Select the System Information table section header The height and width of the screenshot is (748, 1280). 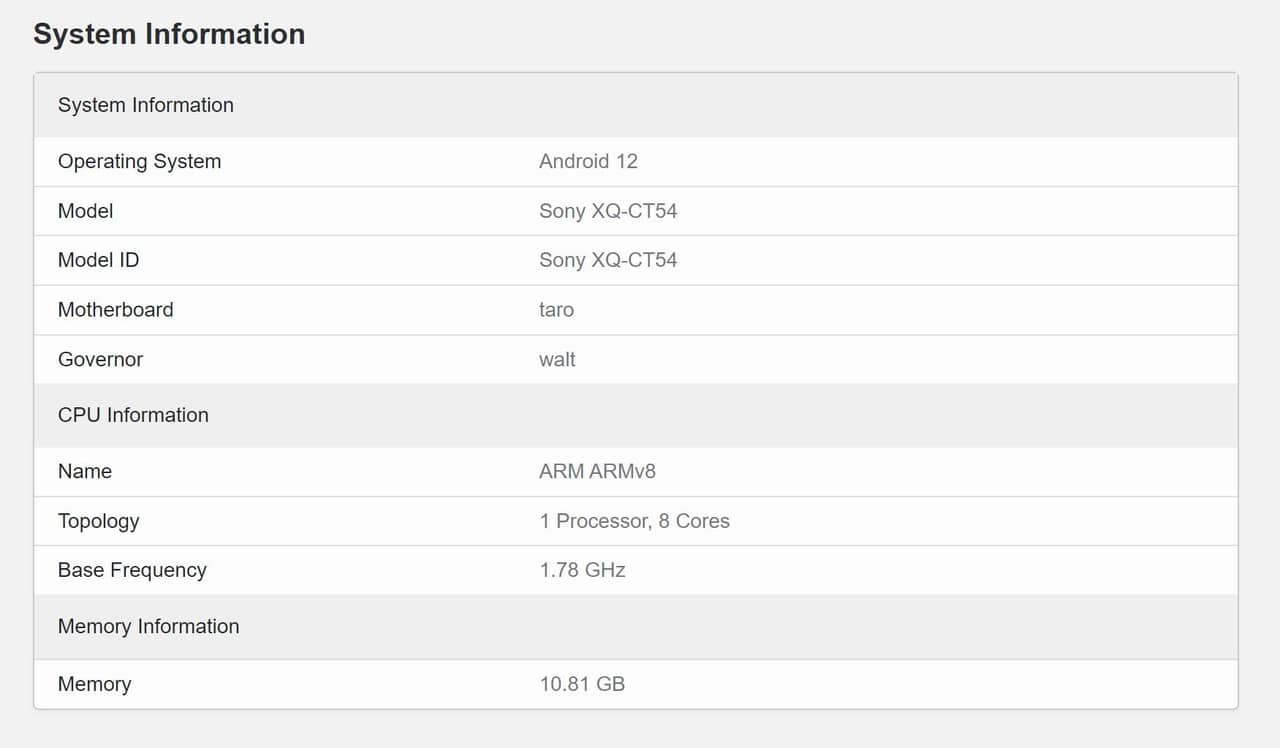pos(146,105)
